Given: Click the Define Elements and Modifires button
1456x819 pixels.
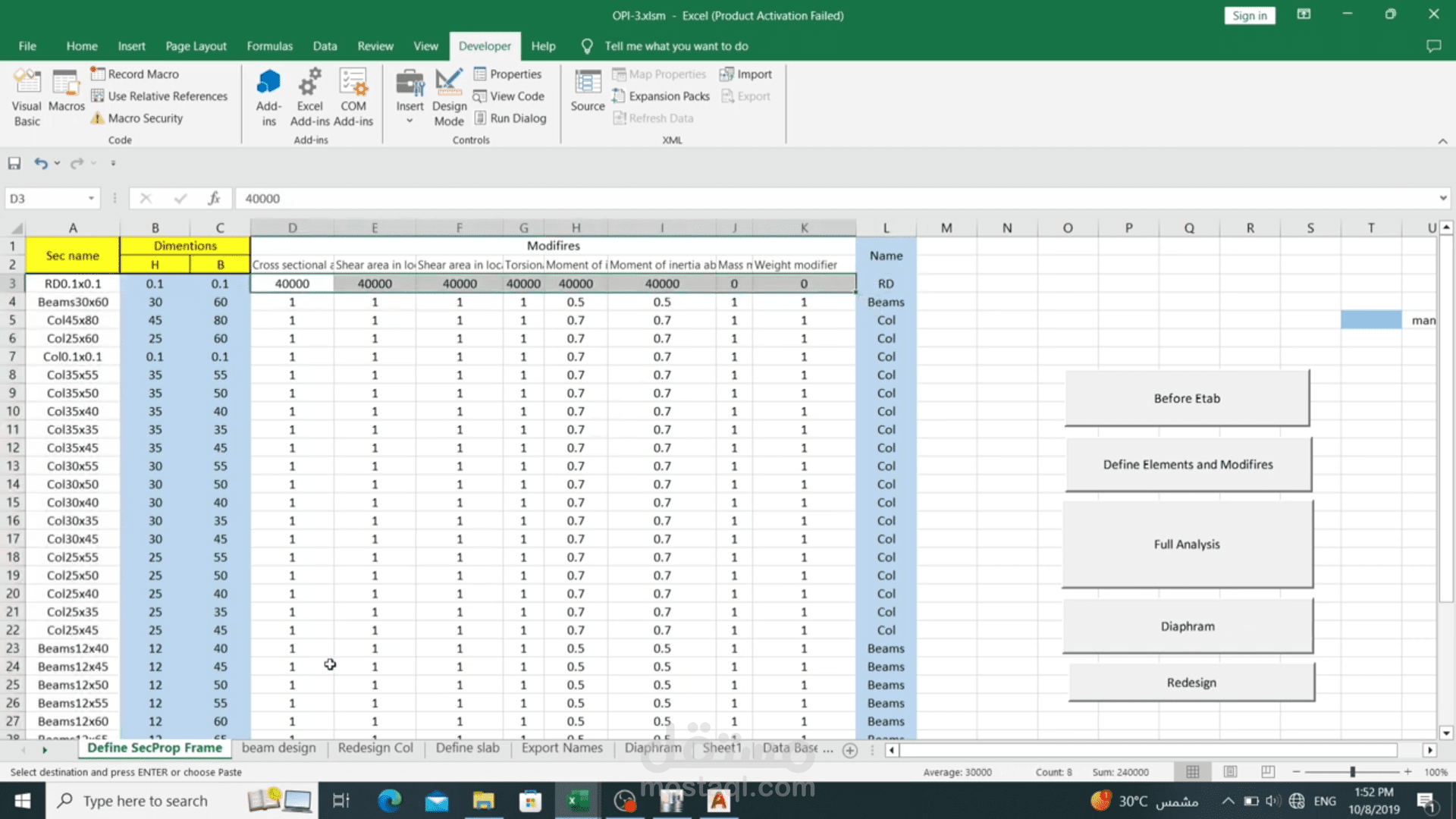Looking at the screenshot, I should click(x=1188, y=465).
